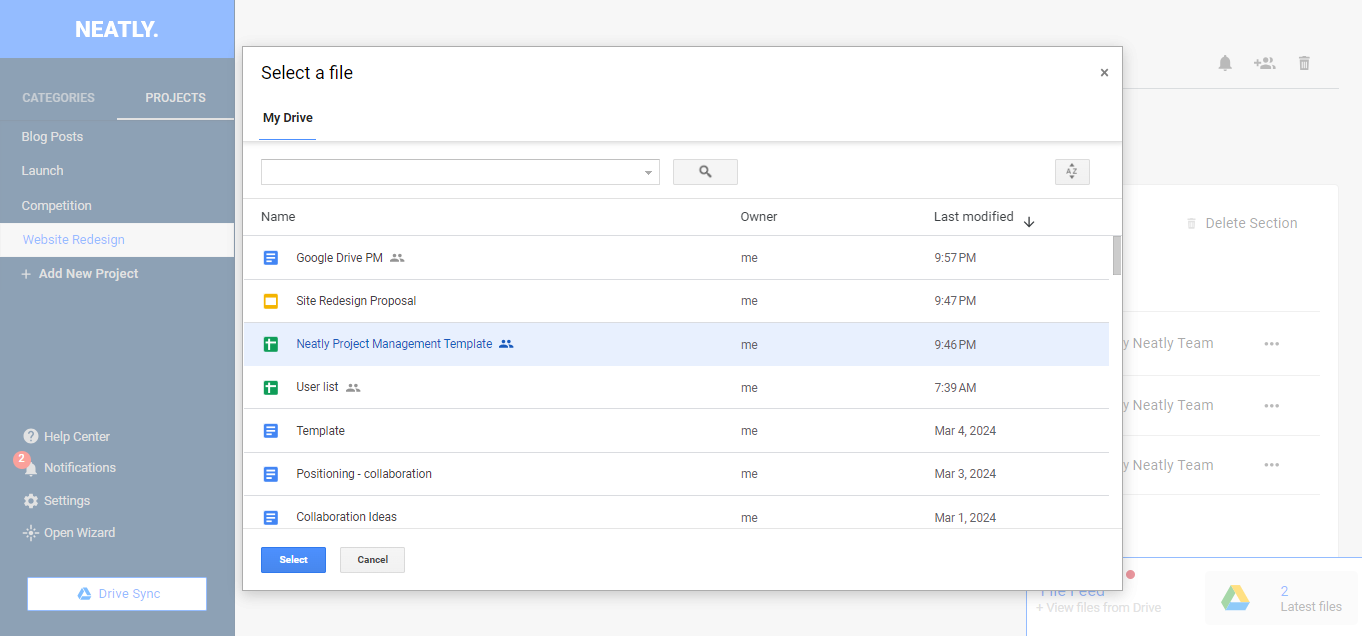Screen dimensions: 1362x636
Task: Click the Sheets icon beside User list
Action: 270,388
